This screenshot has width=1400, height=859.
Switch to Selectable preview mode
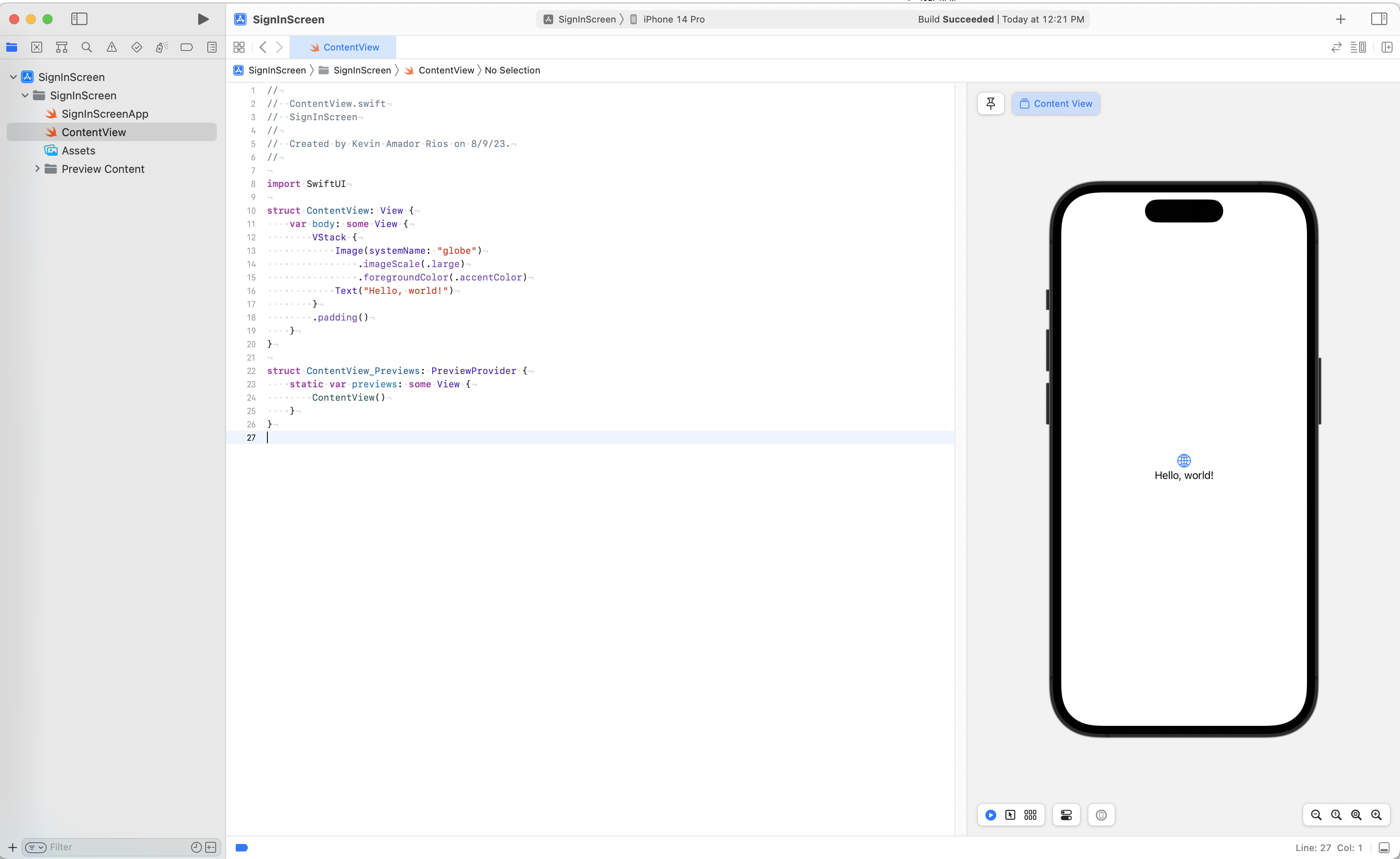coord(1010,815)
